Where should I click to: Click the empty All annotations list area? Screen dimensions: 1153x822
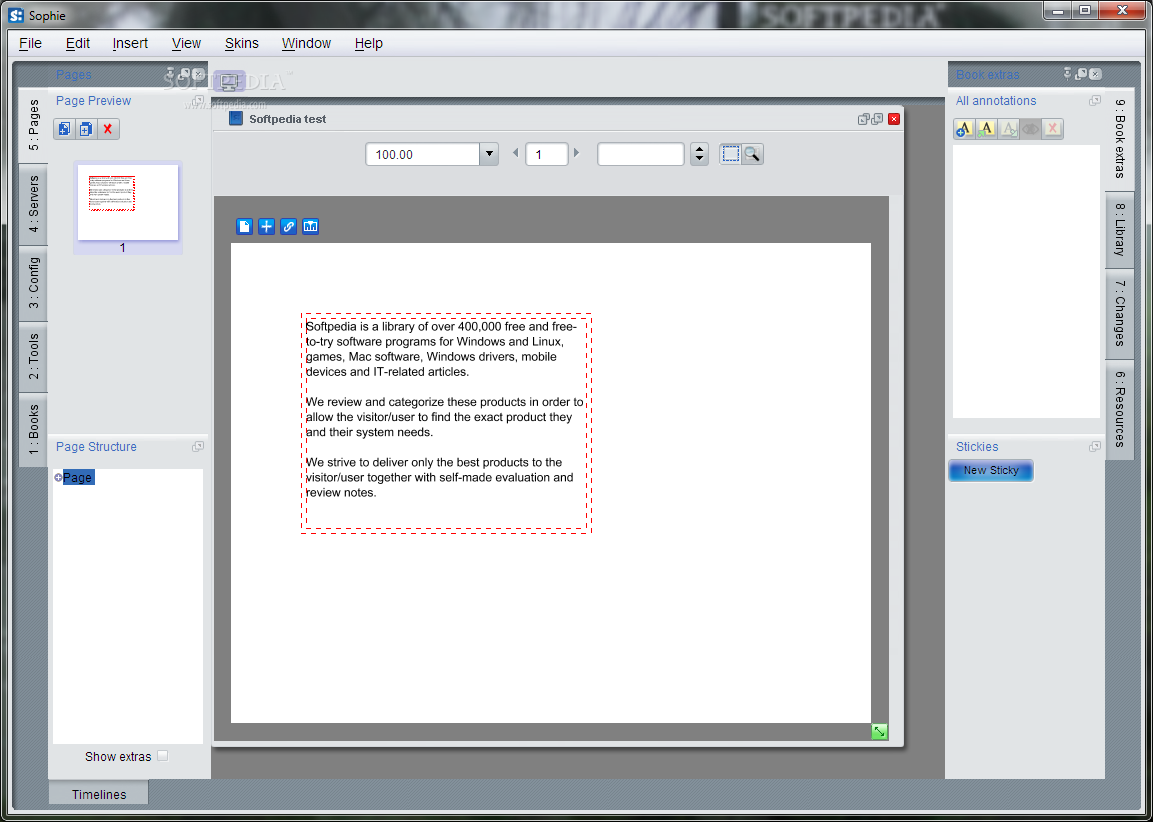tap(1027, 282)
